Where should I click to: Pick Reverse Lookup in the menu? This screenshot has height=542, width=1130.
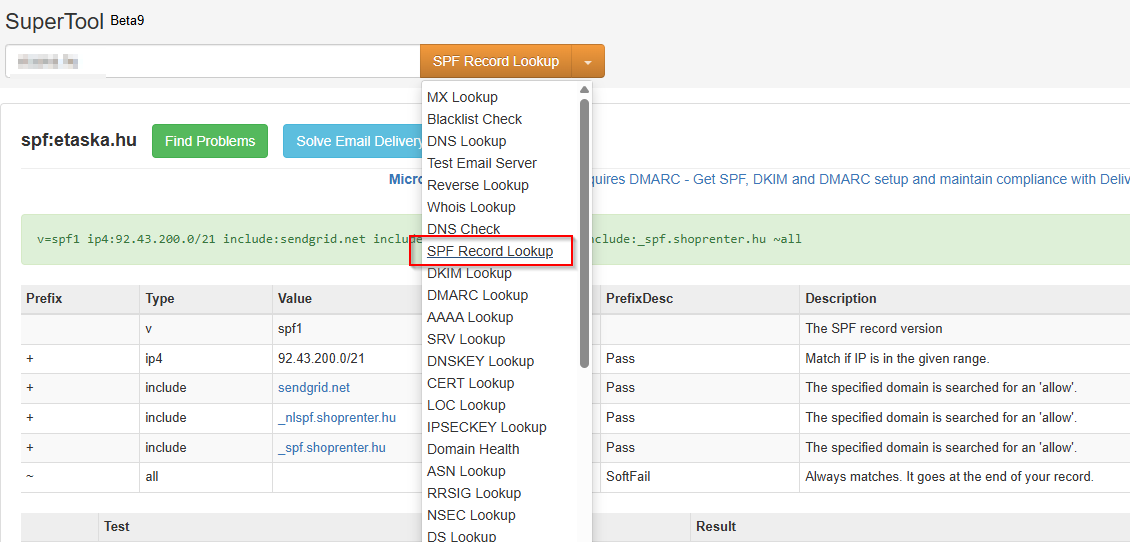[x=478, y=185]
